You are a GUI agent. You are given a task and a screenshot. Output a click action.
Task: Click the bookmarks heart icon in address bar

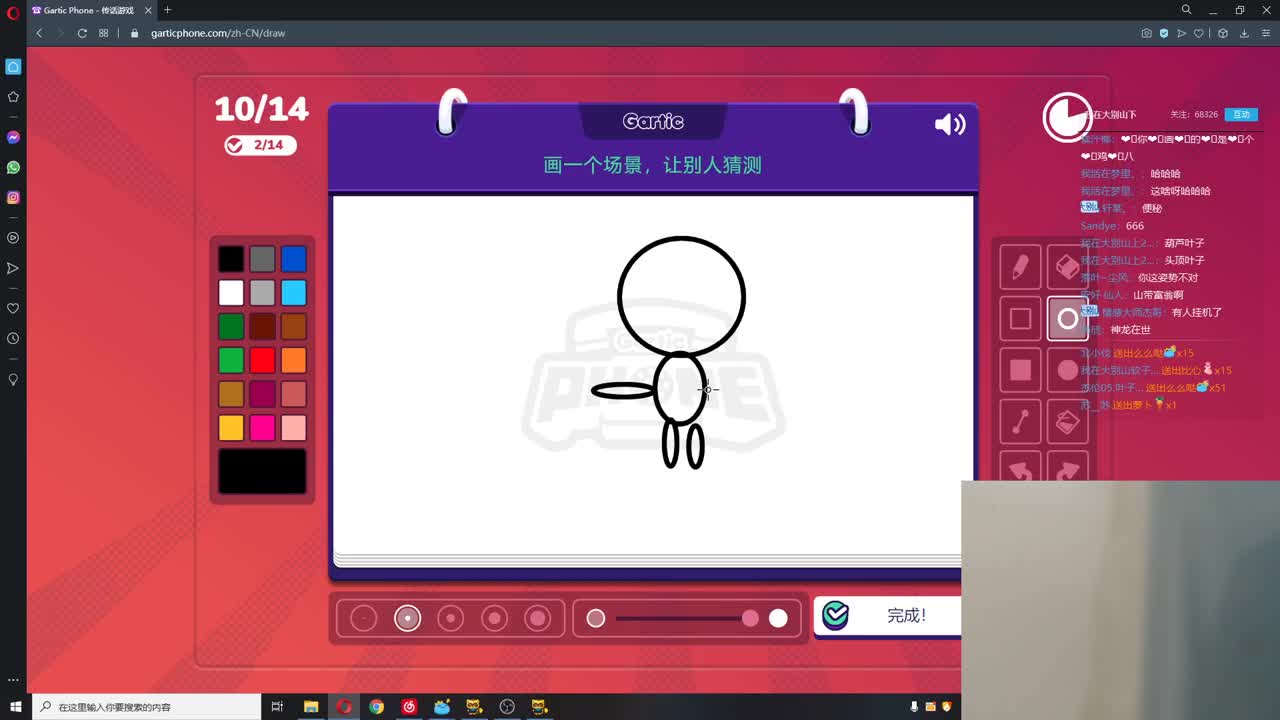pyautogui.click(x=1199, y=33)
